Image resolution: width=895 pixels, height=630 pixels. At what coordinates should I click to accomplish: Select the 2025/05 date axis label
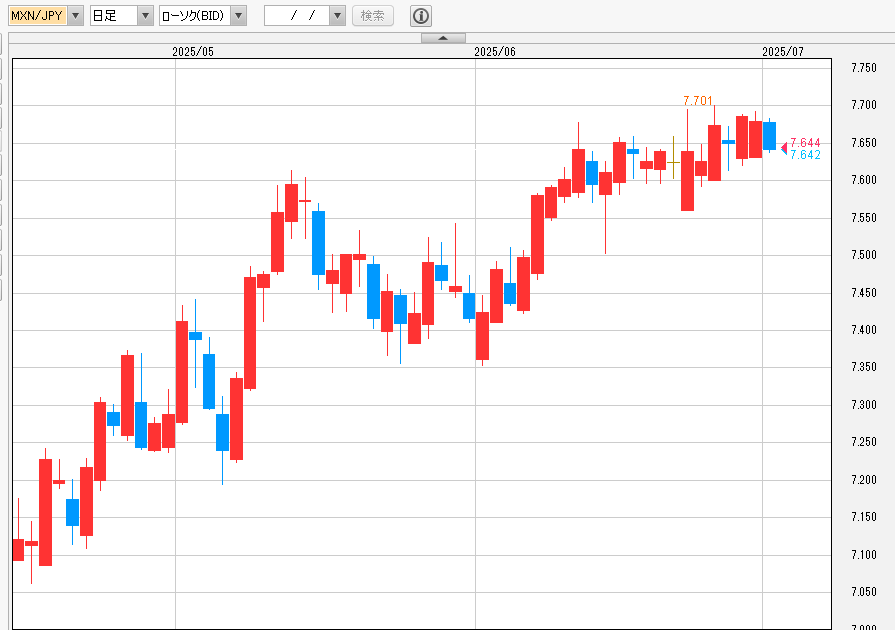193,51
